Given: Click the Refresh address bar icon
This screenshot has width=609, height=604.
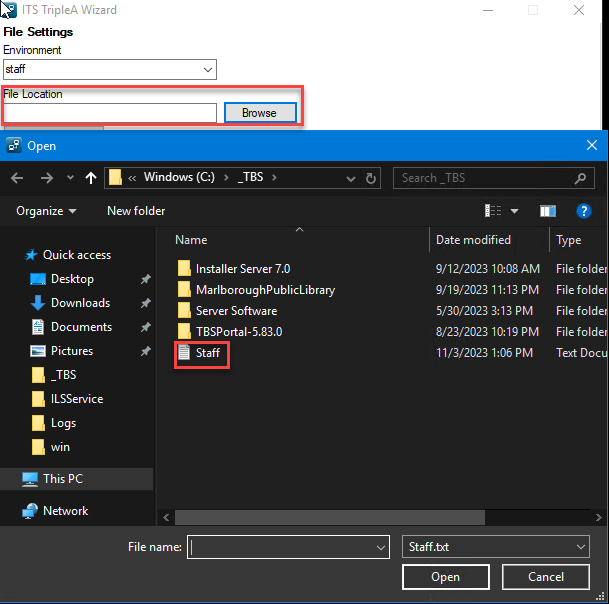Looking at the screenshot, I should 372,178.
